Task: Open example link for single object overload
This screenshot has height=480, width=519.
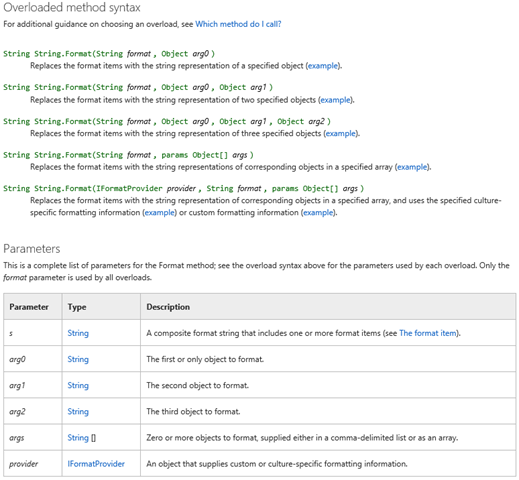Action: (323, 66)
